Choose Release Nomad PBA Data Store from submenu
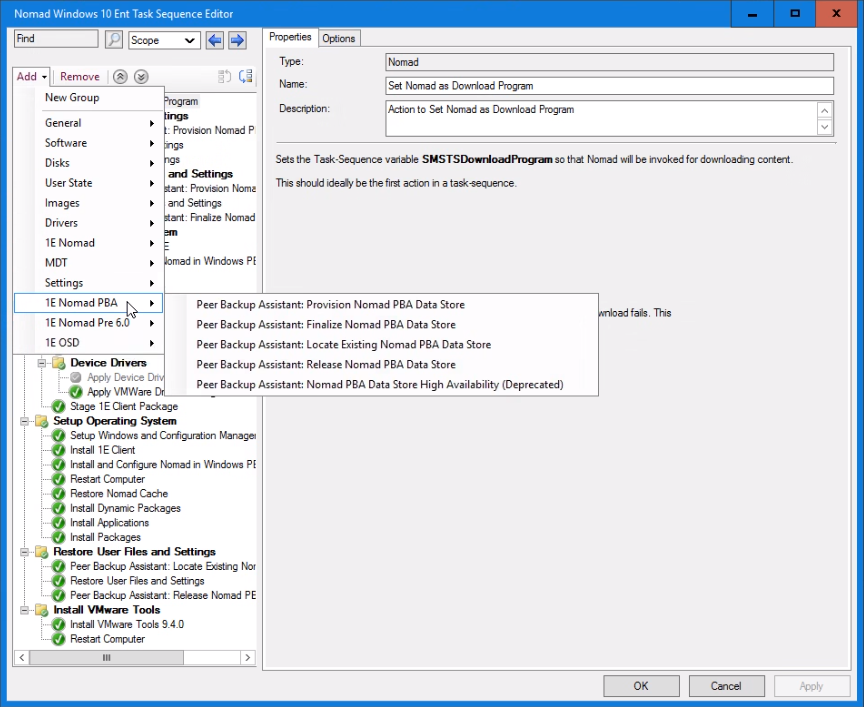This screenshot has width=864, height=707. pos(326,364)
